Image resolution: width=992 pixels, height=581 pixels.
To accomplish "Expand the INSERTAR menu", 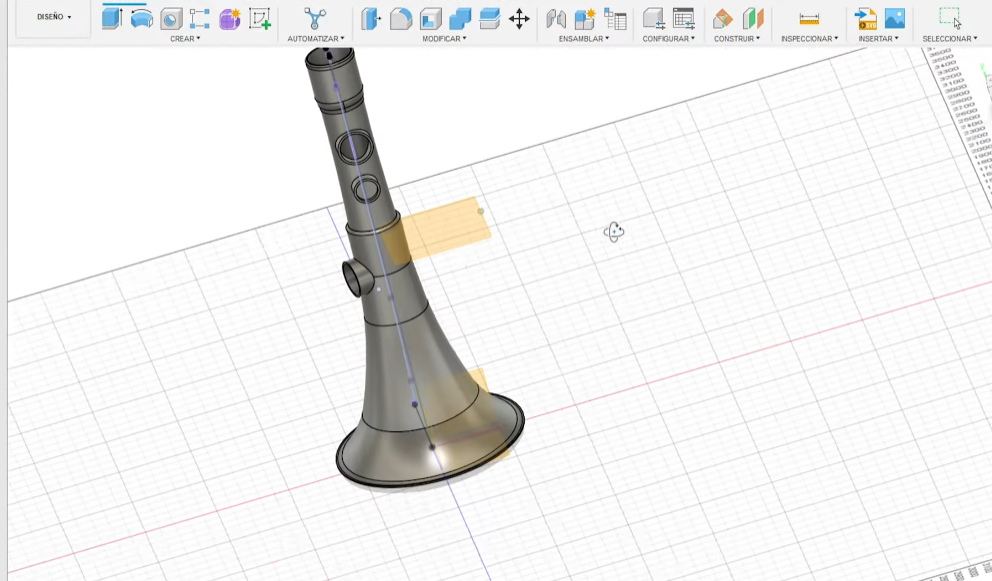I will [x=878, y=39].
